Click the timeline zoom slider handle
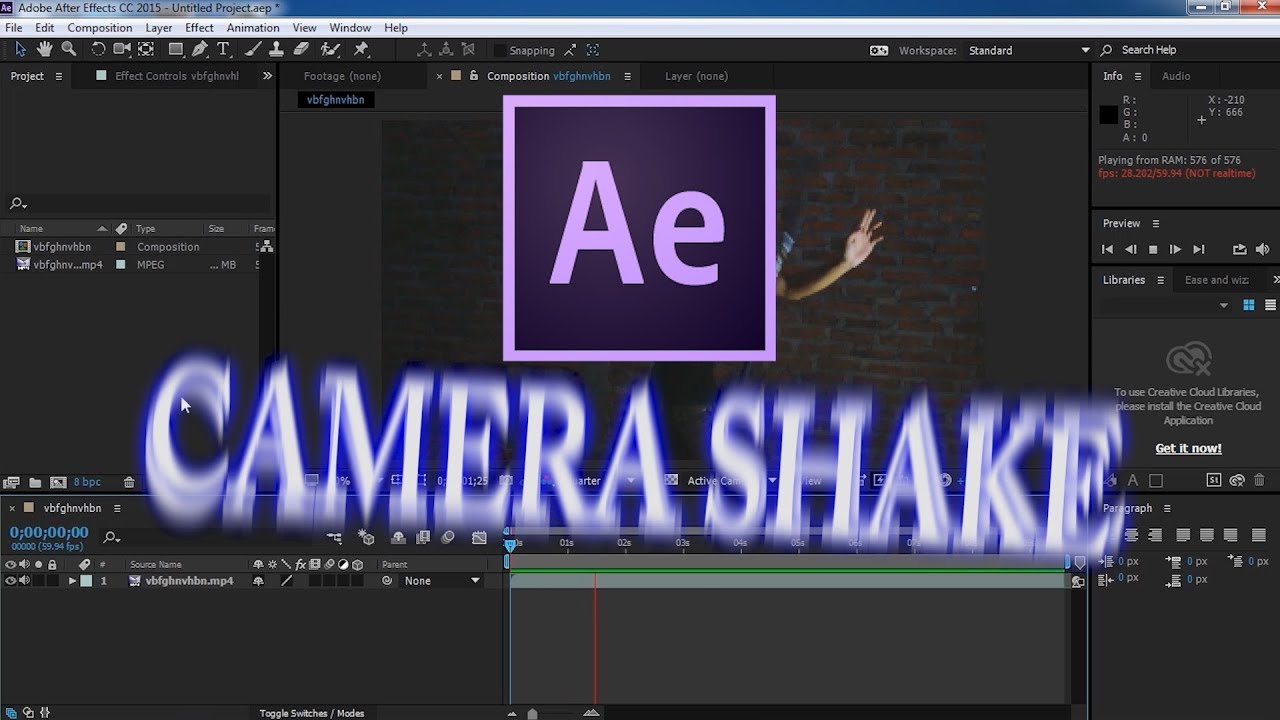Viewport: 1280px width, 720px height. point(532,713)
